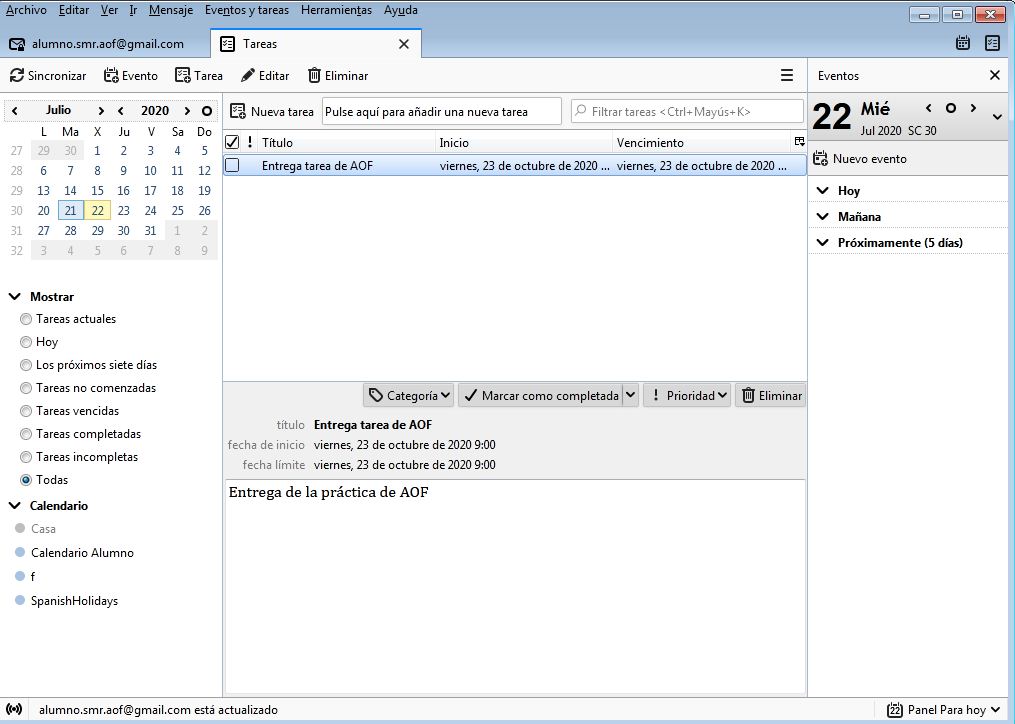Sort by the priority exclamation column
The image size is (1015, 724).
tap(250, 142)
